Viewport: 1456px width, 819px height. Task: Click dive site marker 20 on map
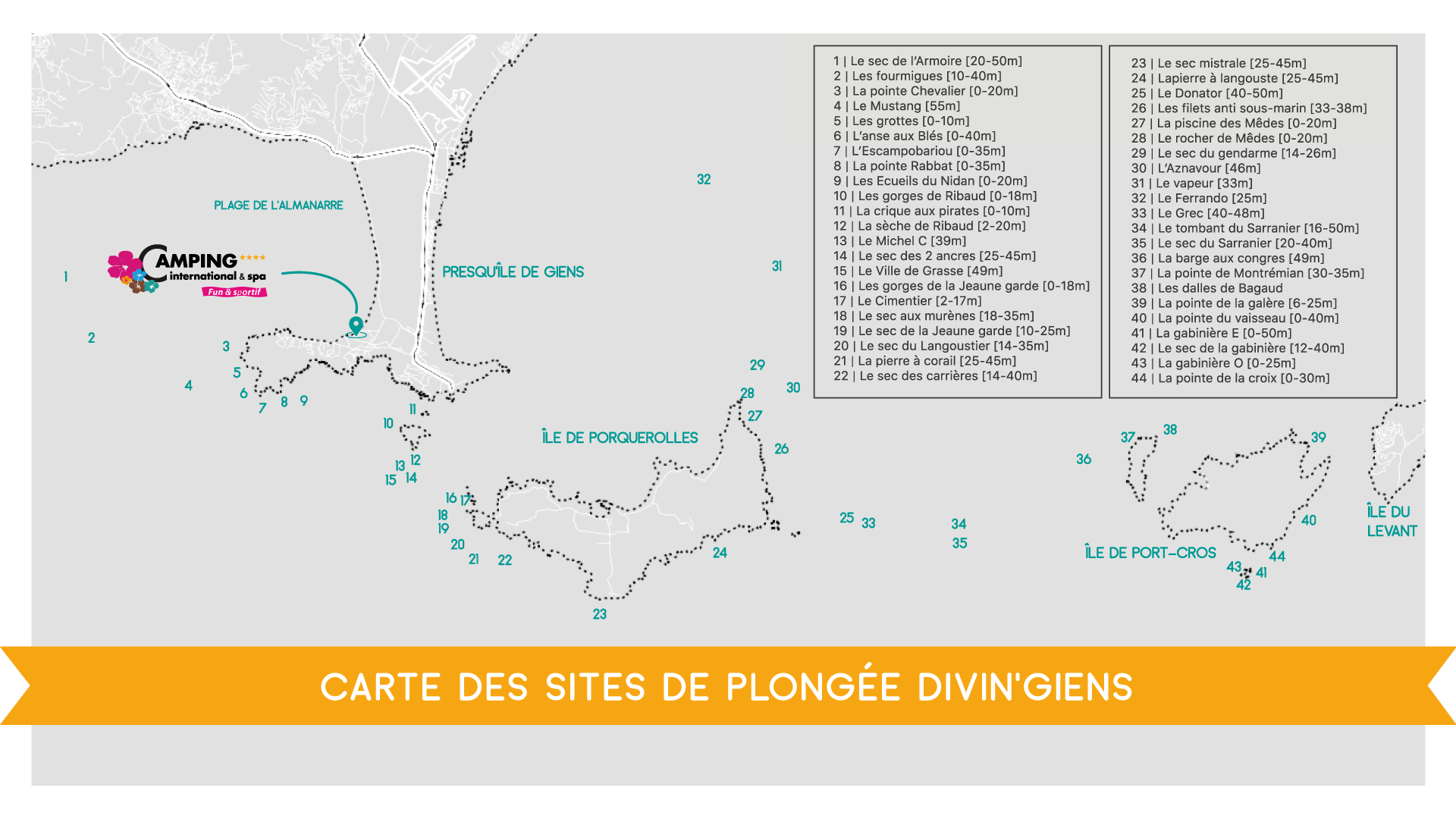[457, 544]
